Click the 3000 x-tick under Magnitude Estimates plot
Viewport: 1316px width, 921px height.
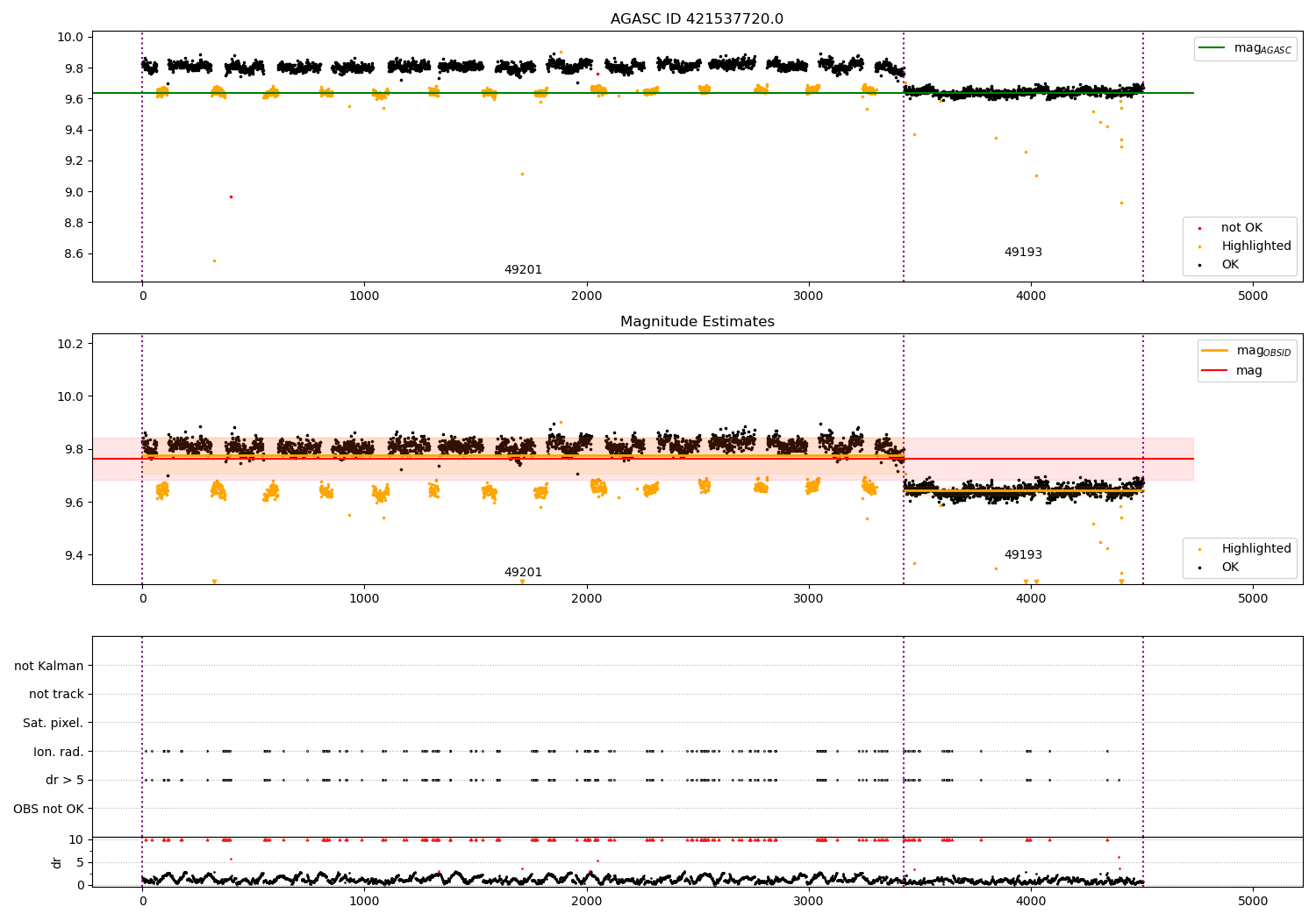point(808,599)
